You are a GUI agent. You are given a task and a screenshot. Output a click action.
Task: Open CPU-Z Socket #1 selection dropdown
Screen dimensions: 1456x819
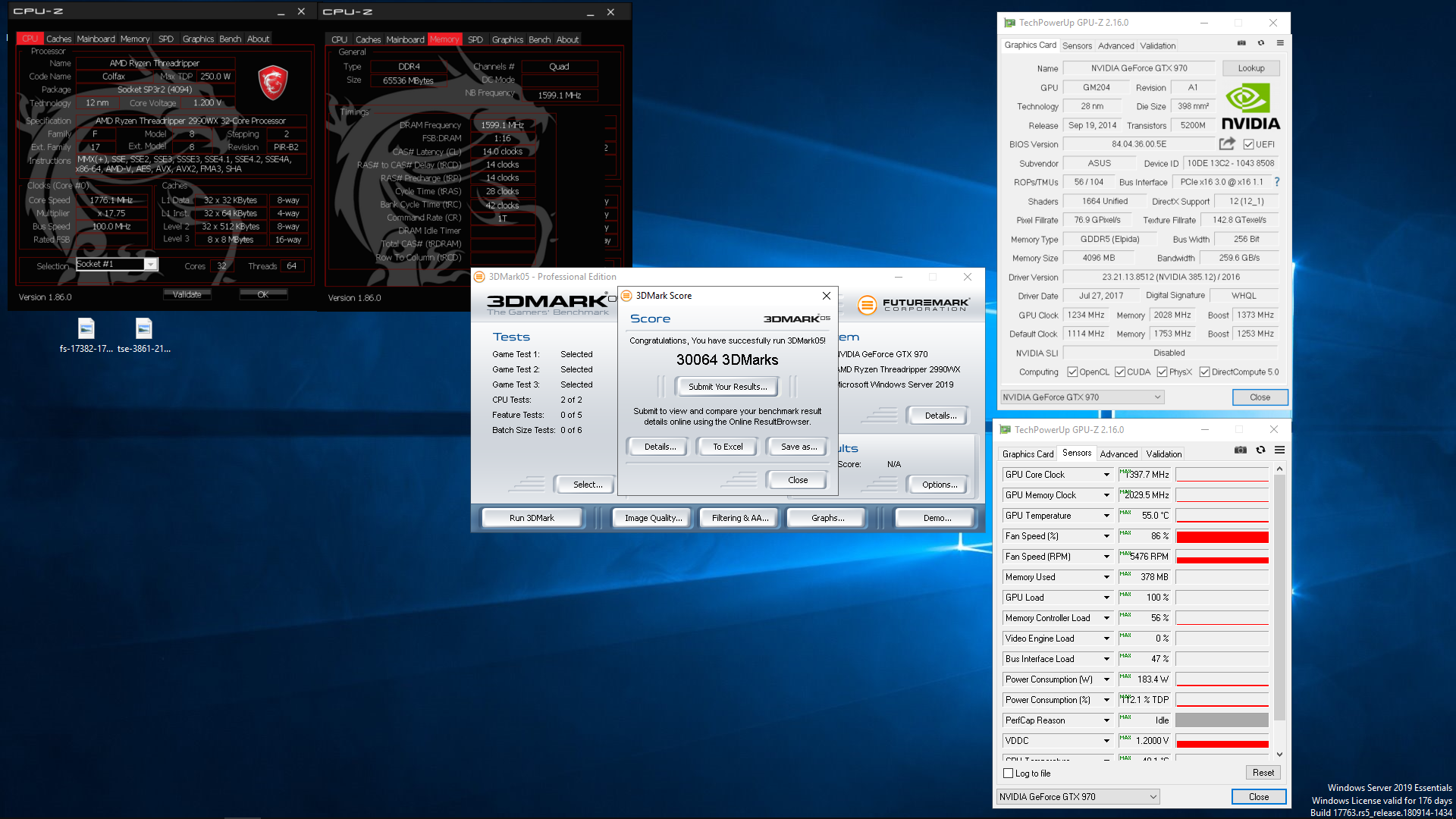(x=151, y=265)
